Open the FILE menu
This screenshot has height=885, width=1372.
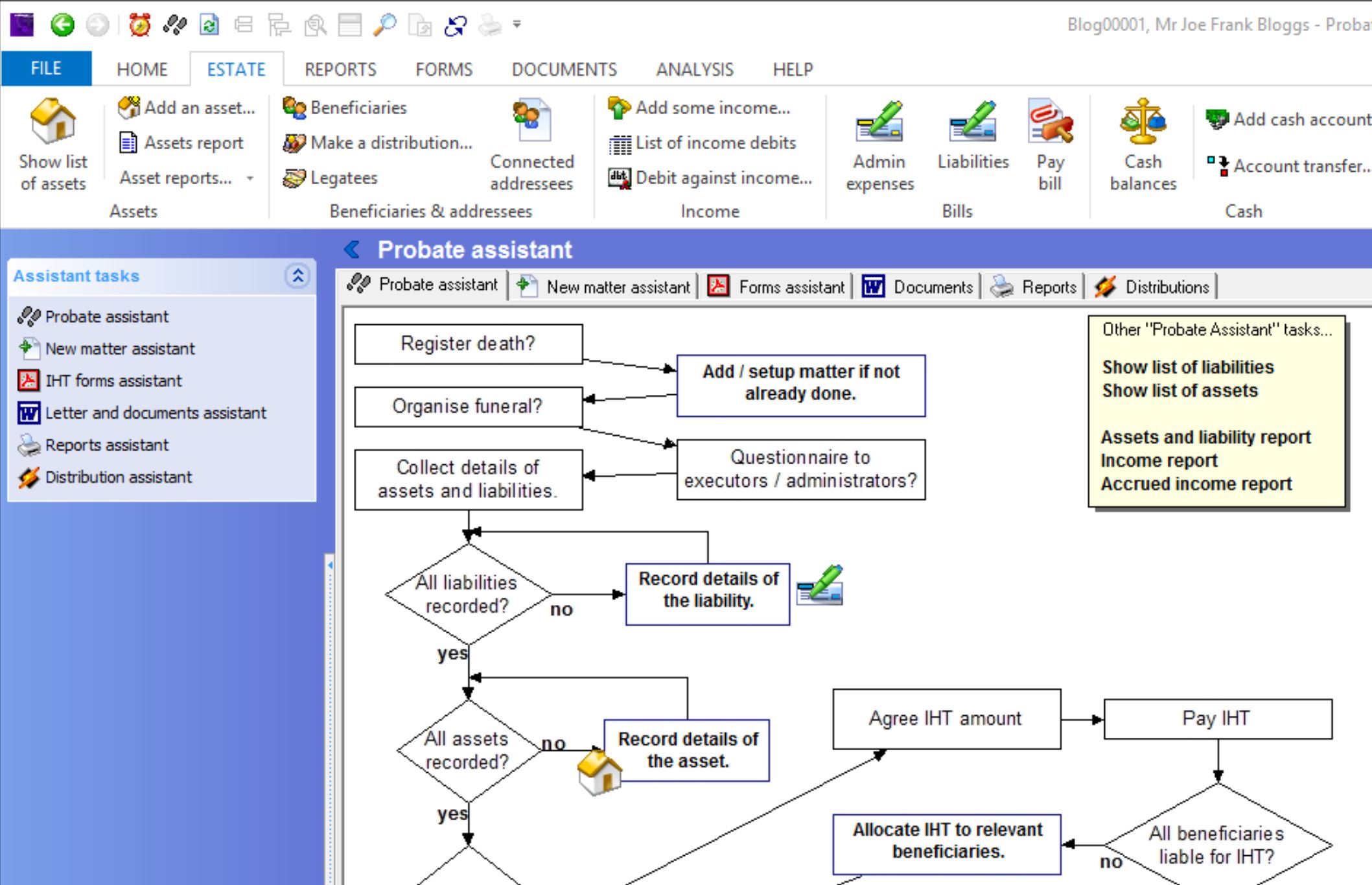[x=46, y=69]
